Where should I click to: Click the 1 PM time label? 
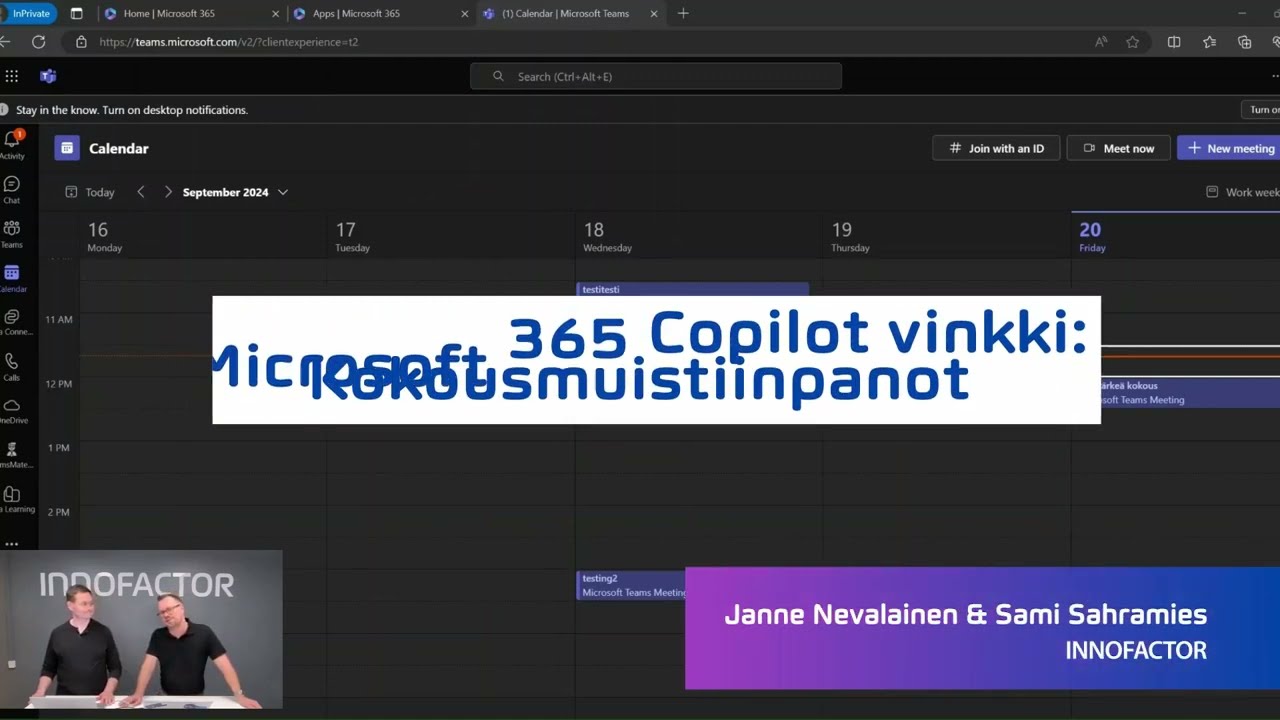59,448
